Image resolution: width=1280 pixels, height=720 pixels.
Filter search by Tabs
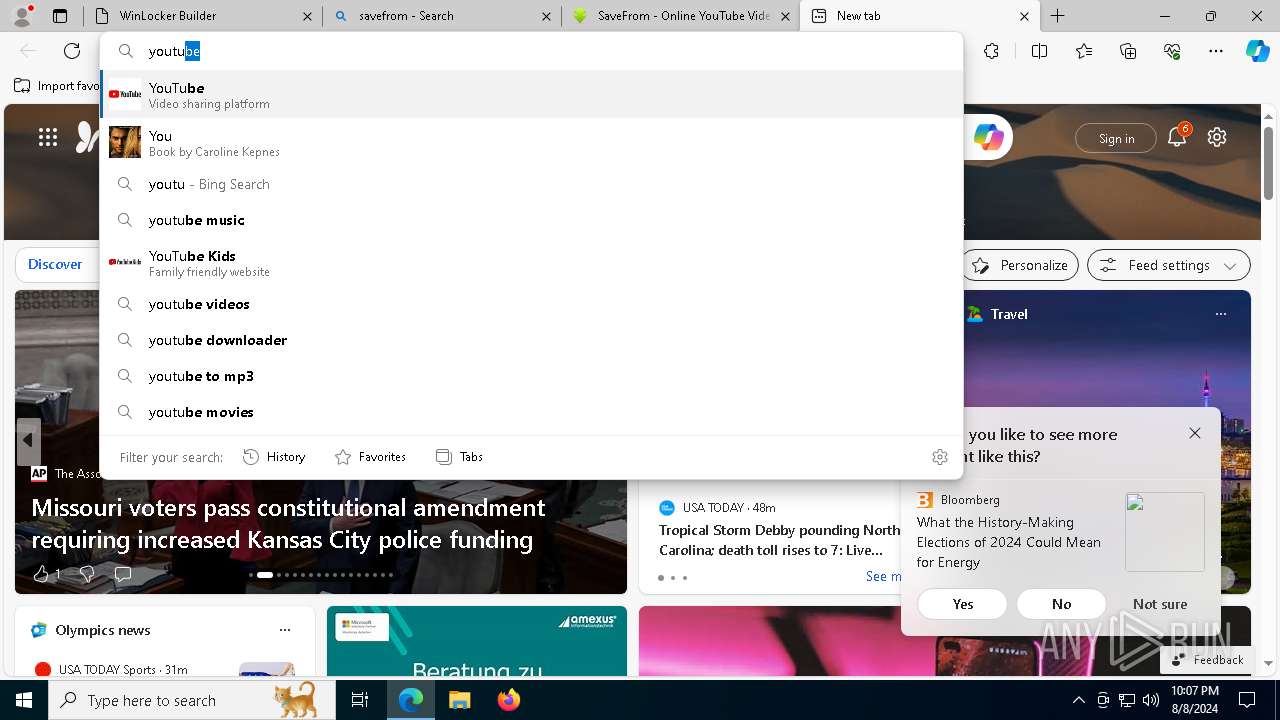(459, 457)
